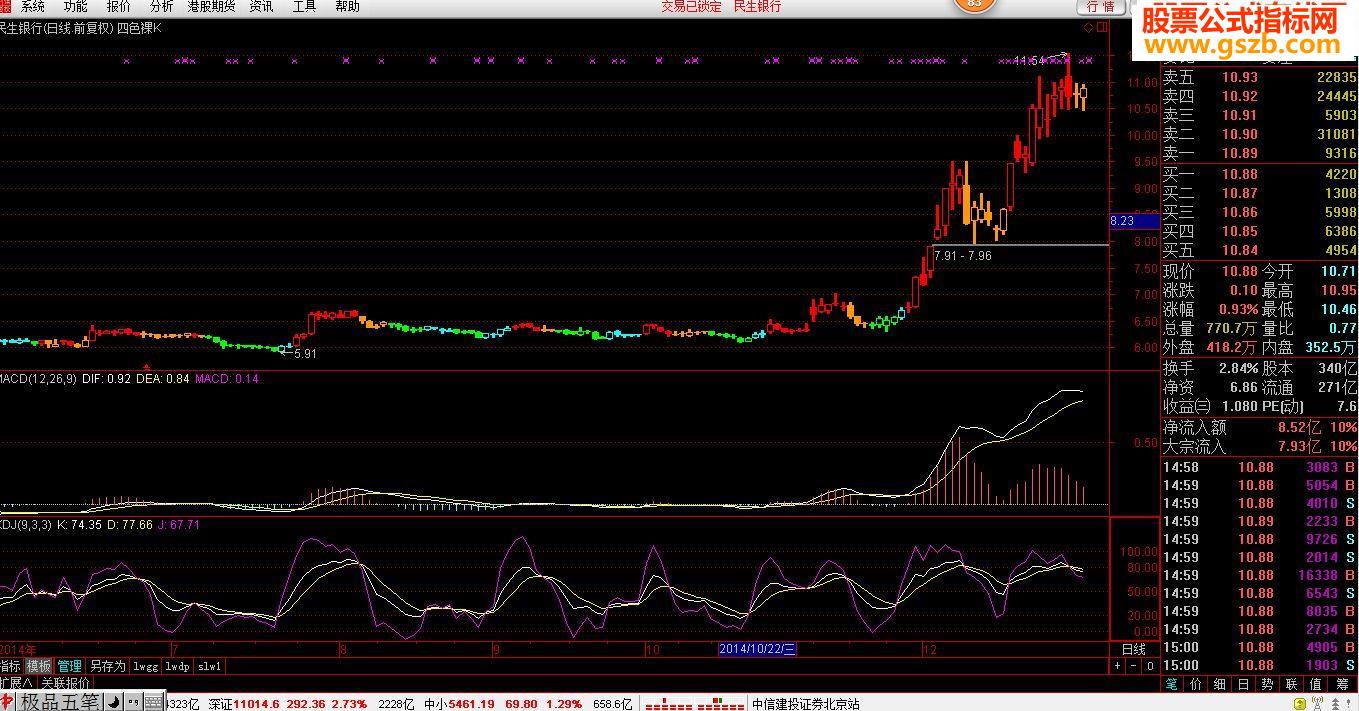Viewport: 1359px width, 711px height.
Task: Select the slw1 template tab
Action: pyautogui.click(x=209, y=665)
